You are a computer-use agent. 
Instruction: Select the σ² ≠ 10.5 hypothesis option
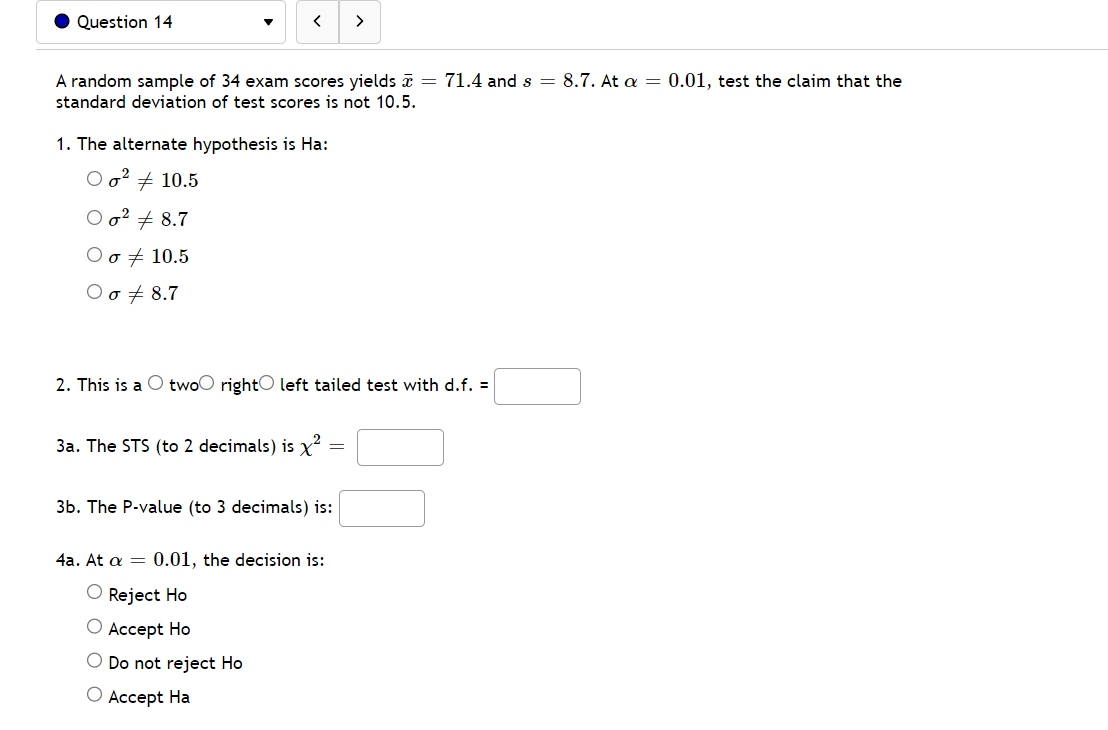(94, 178)
